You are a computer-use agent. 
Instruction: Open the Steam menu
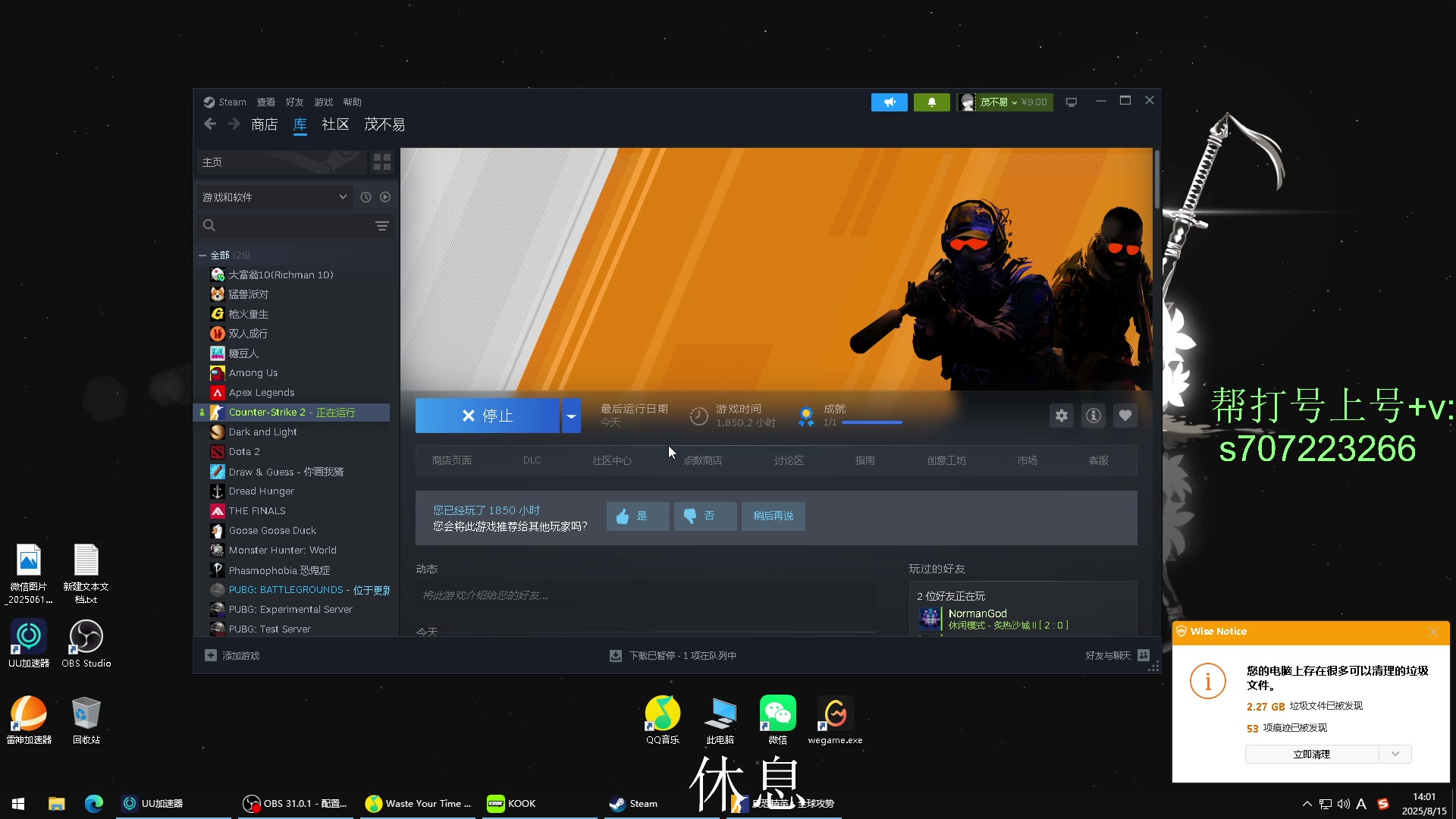pyautogui.click(x=232, y=102)
